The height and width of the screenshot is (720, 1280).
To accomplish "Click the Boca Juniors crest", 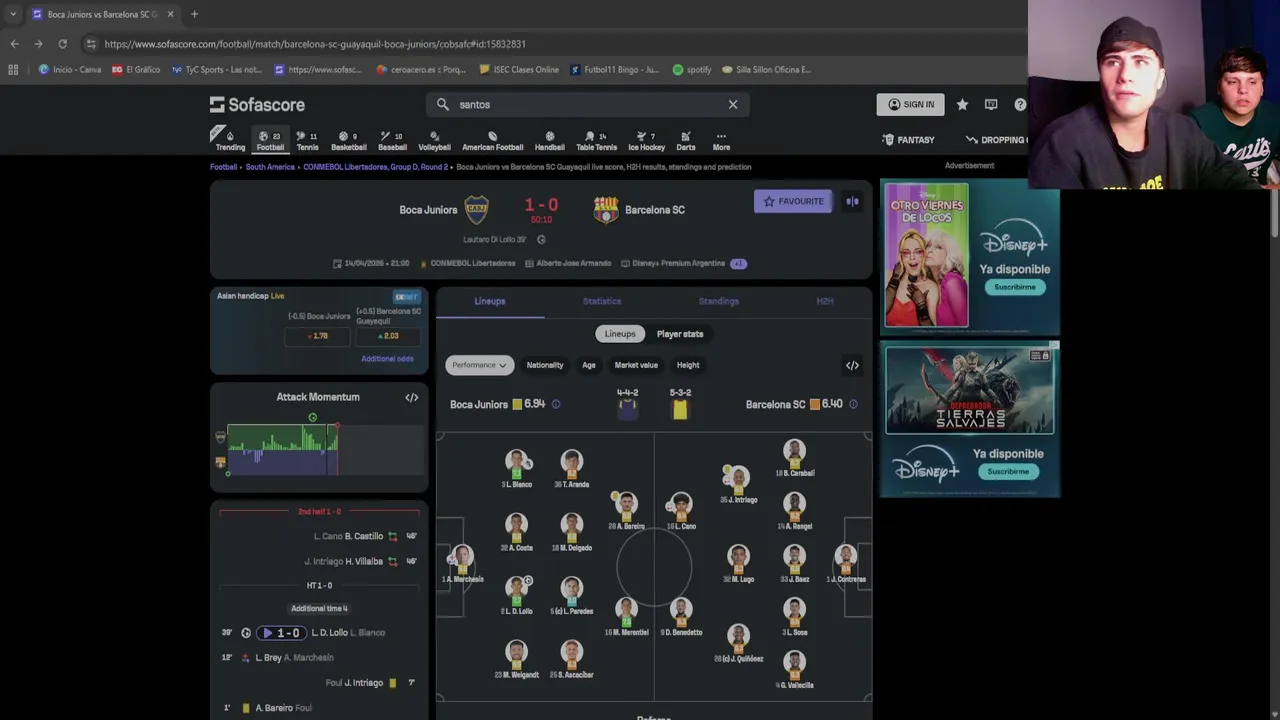I will (476, 210).
